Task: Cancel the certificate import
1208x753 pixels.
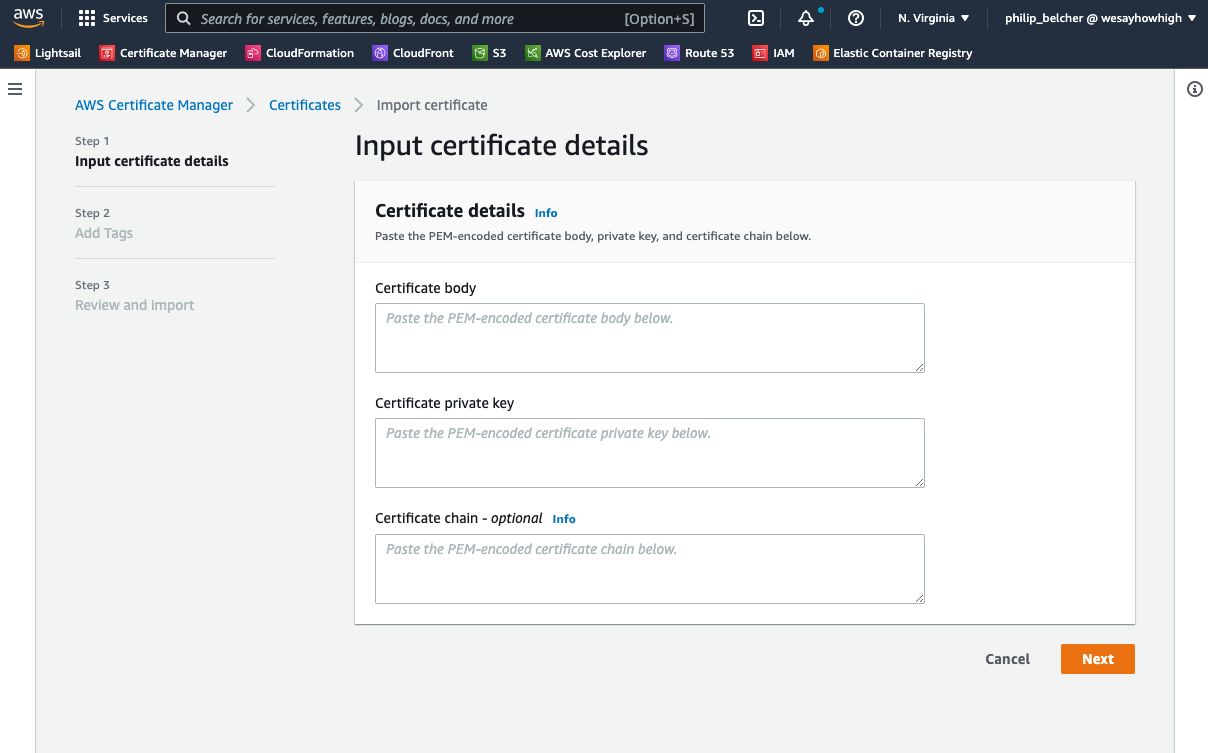Action: coord(1007,658)
